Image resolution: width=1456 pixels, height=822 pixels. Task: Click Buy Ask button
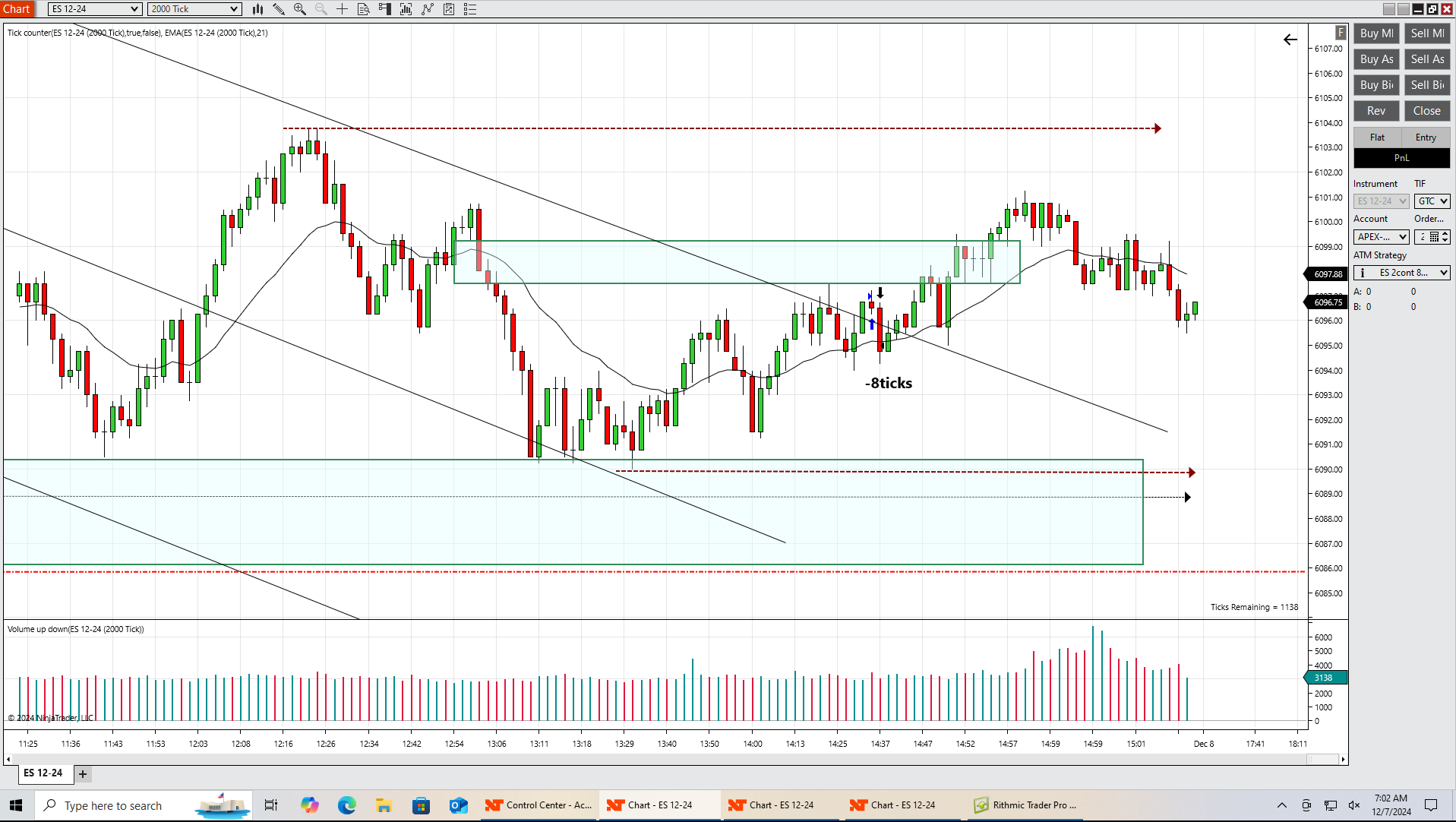[x=1376, y=59]
